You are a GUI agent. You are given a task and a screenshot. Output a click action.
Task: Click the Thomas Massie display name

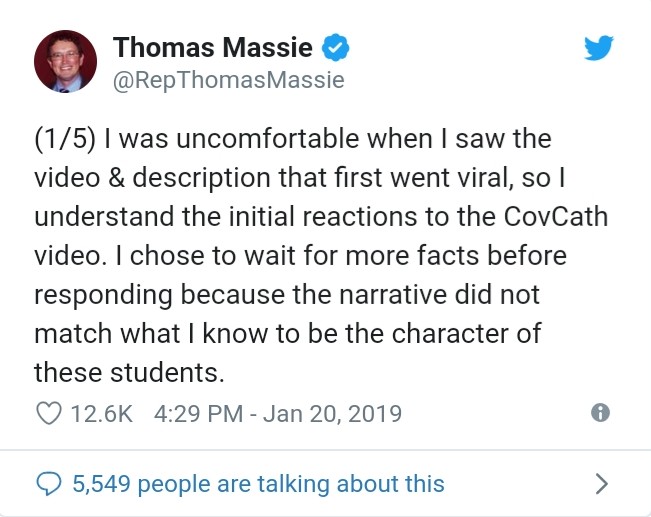point(213,47)
